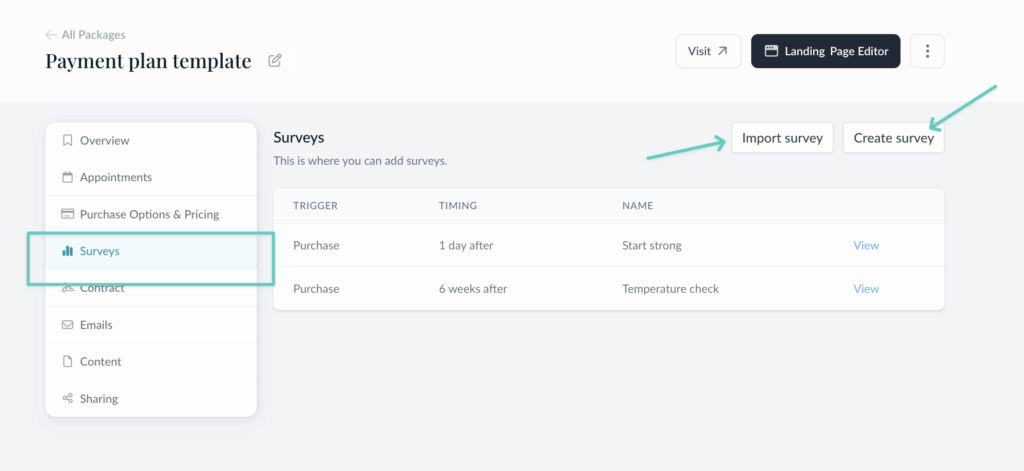Click the Overview bookmark icon
Viewport: 1024px width, 471px height.
pyautogui.click(x=67, y=141)
